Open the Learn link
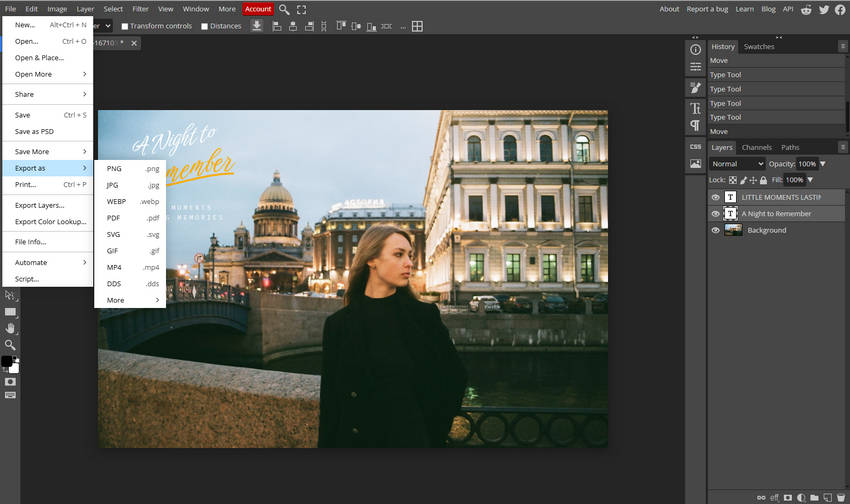850x504 pixels. pos(744,9)
